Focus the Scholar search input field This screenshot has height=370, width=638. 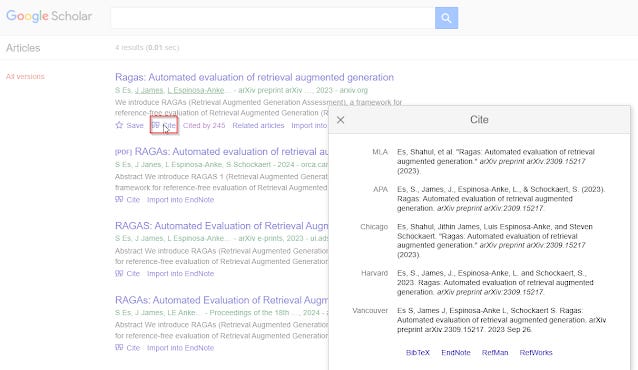tap(273, 18)
